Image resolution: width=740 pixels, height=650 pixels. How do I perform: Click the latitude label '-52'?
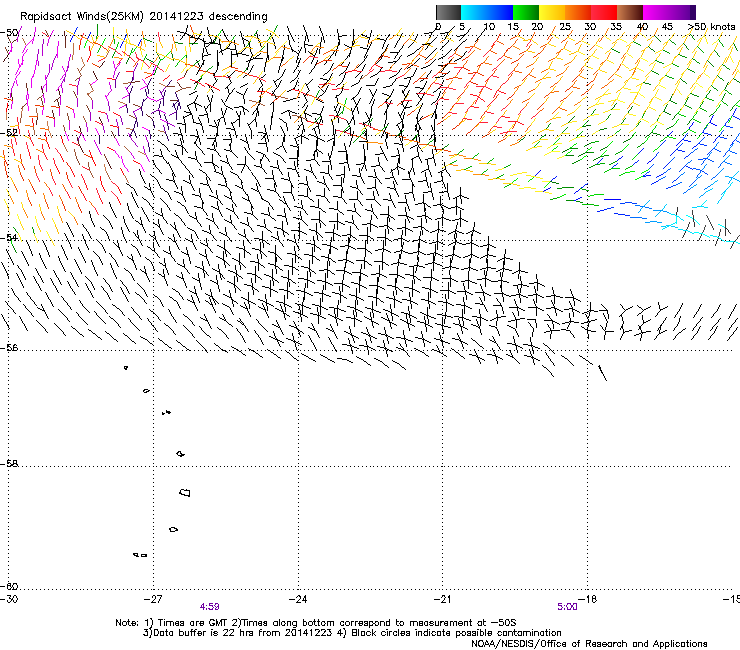[9, 133]
